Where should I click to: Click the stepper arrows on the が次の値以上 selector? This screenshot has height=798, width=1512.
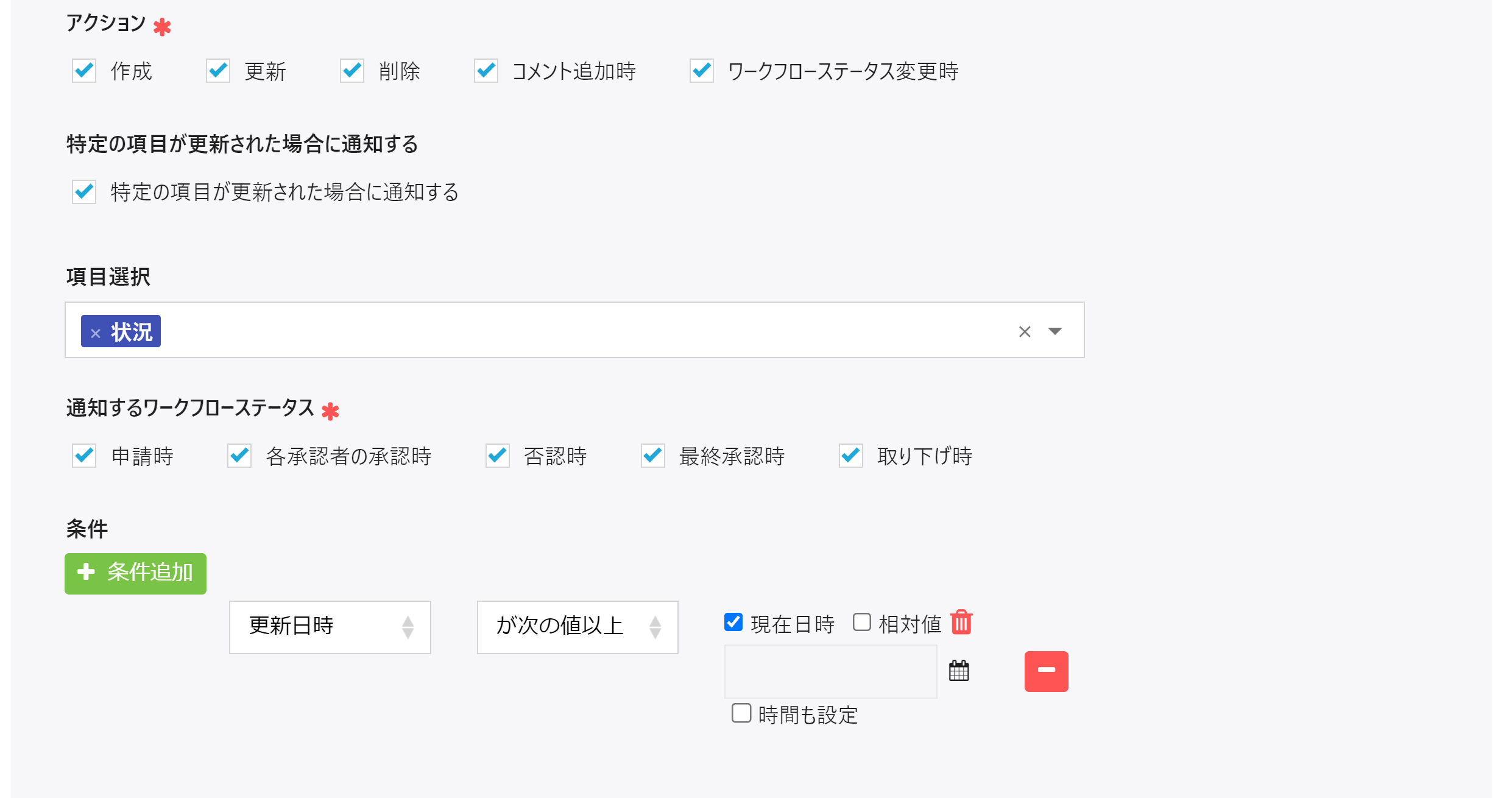[656, 627]
